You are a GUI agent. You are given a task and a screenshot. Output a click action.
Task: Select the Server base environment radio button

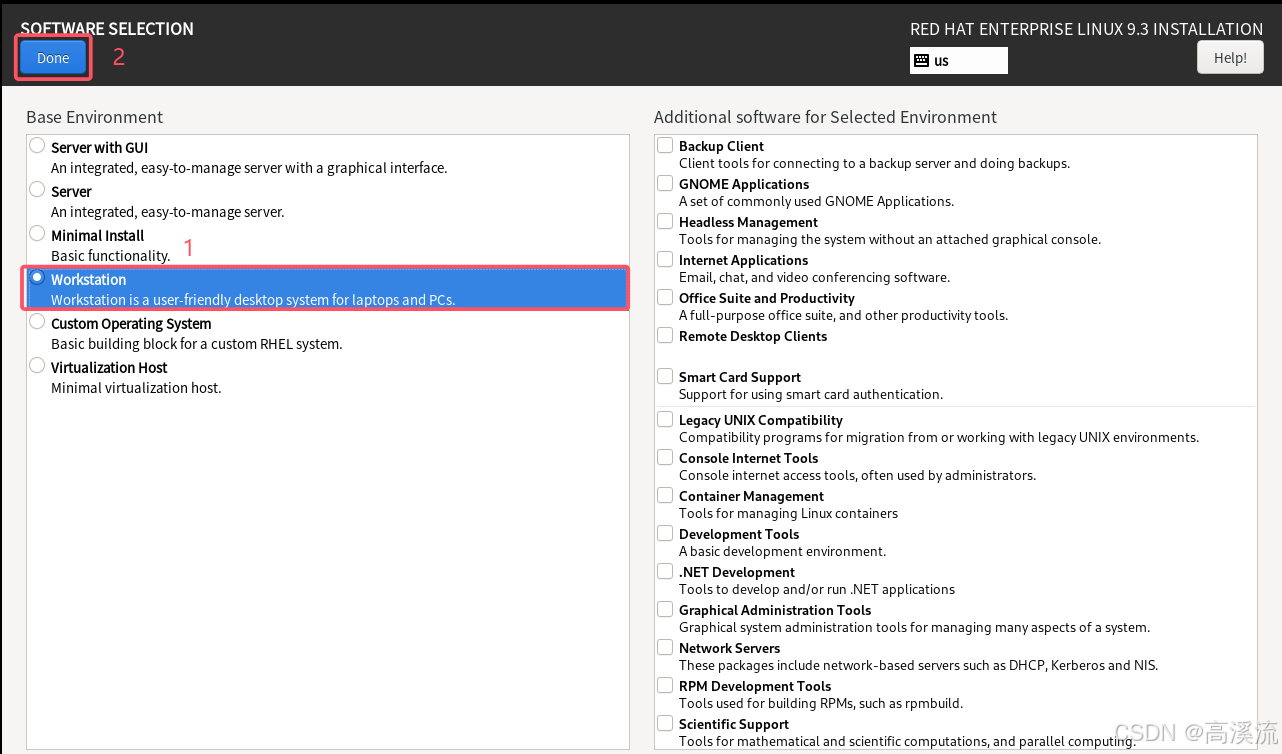[x=37, y=189]
